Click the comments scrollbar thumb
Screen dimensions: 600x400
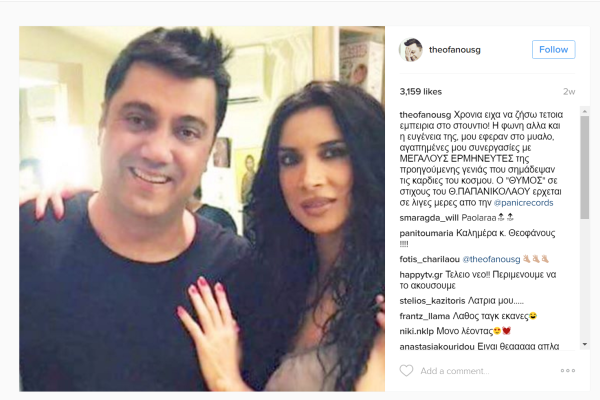584,167
